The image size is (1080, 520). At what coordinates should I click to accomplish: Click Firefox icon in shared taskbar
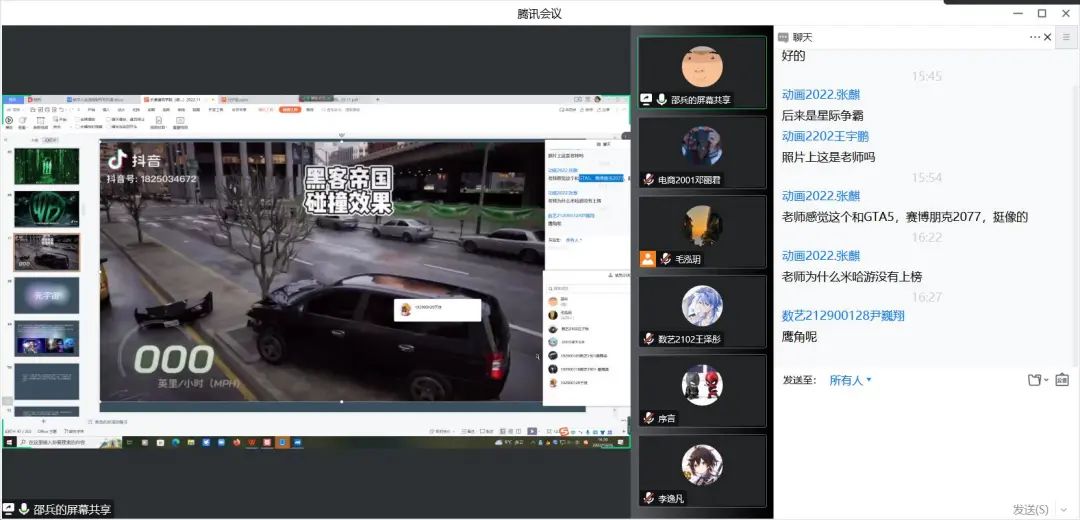(237, 442)
